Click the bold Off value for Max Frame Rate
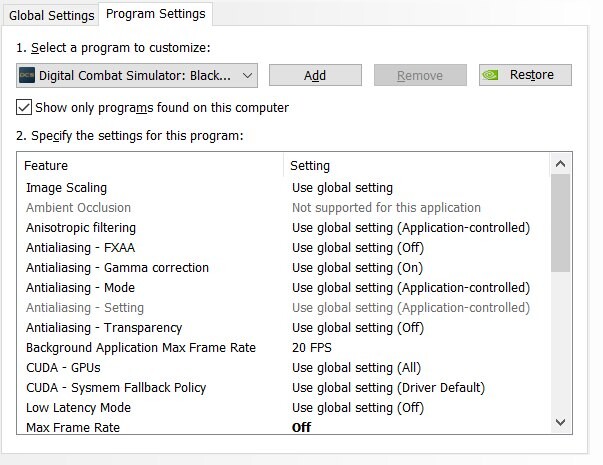Screen dimensions: 603x465 [x=302, y=427]
